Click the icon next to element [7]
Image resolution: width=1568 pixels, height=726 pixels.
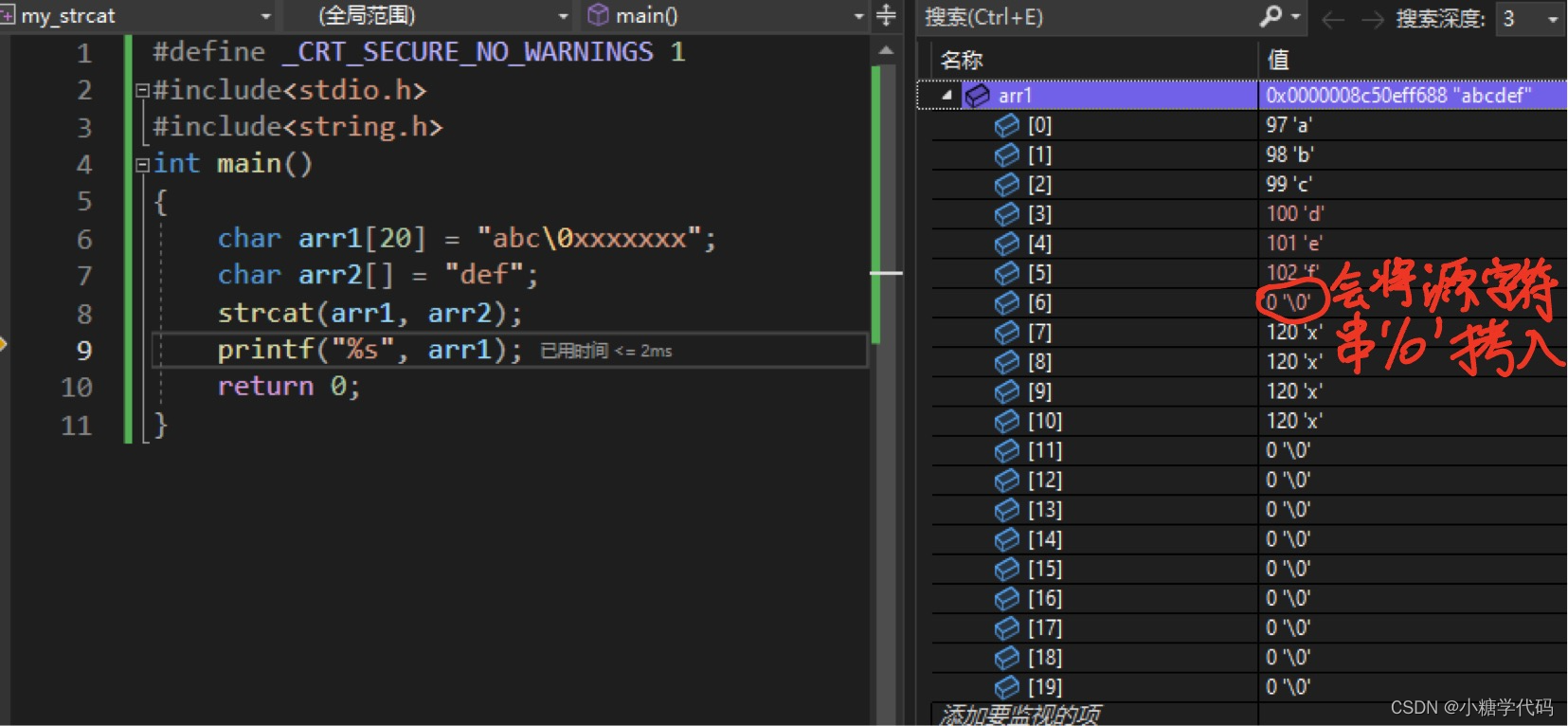click(1006, 332)
